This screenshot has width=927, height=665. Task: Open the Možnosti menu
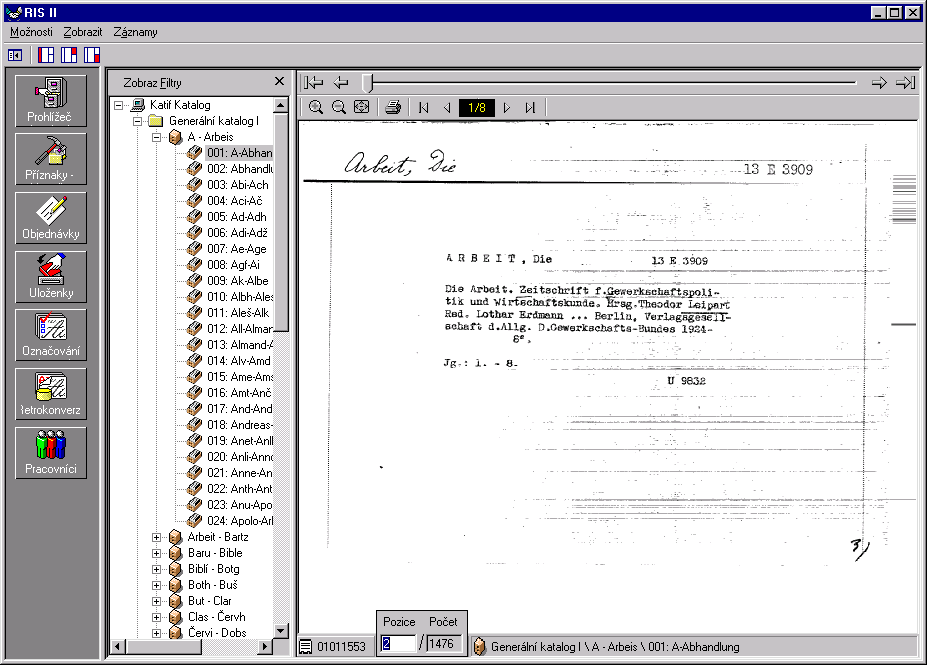click(31, 32)
